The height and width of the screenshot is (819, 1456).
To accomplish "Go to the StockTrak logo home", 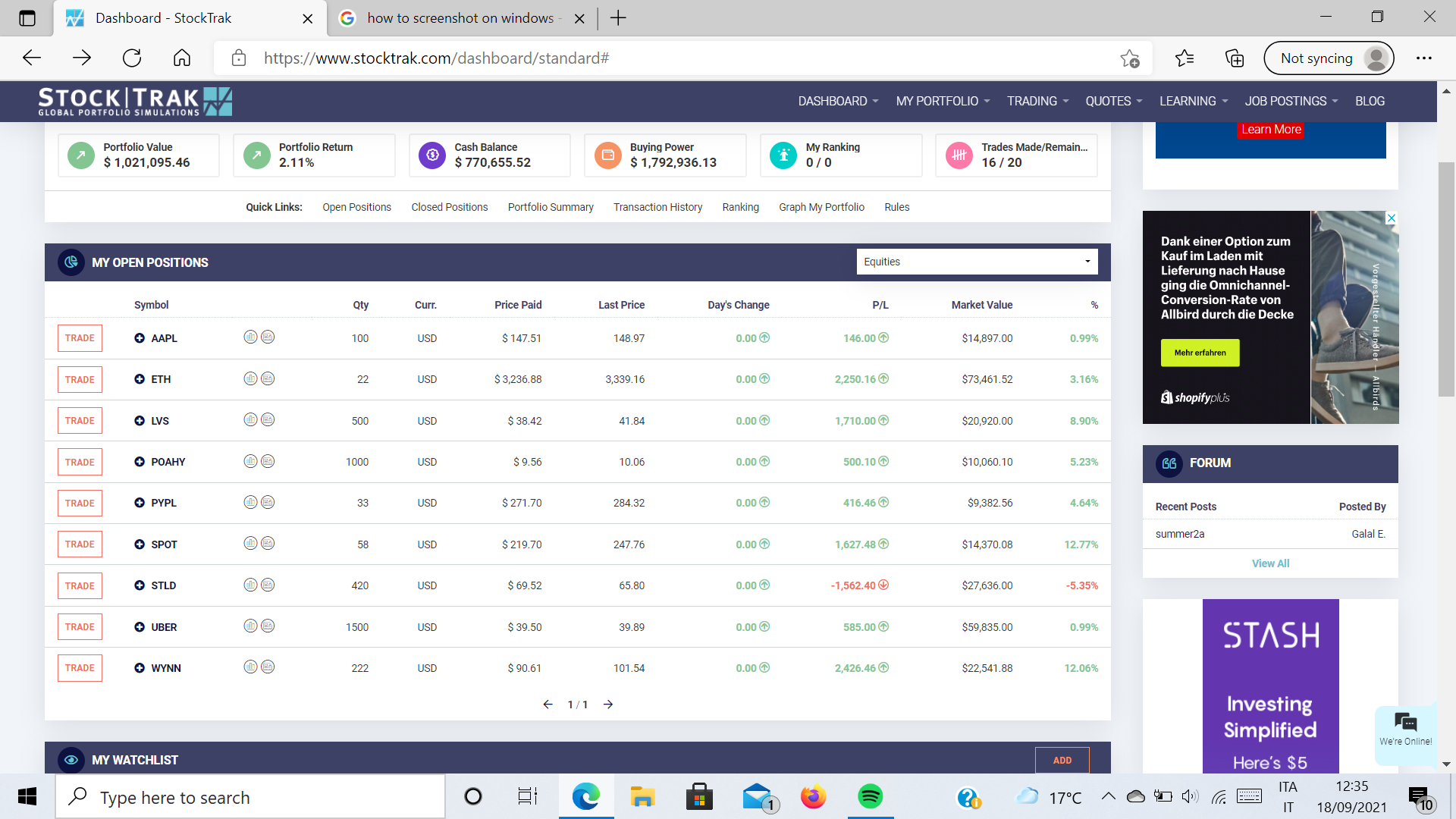I will click(135, 102).
